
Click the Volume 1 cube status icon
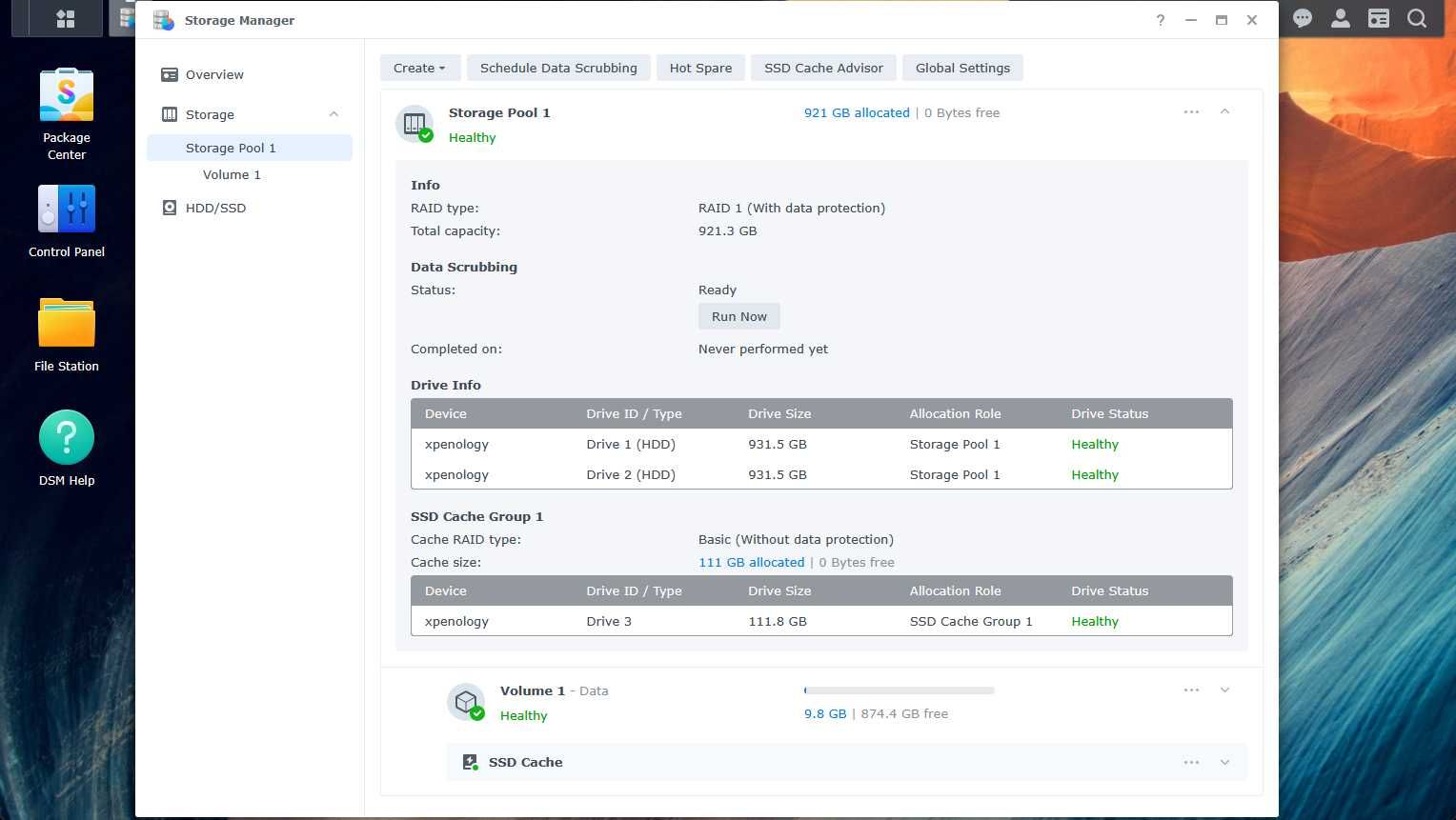coord(466,702)
